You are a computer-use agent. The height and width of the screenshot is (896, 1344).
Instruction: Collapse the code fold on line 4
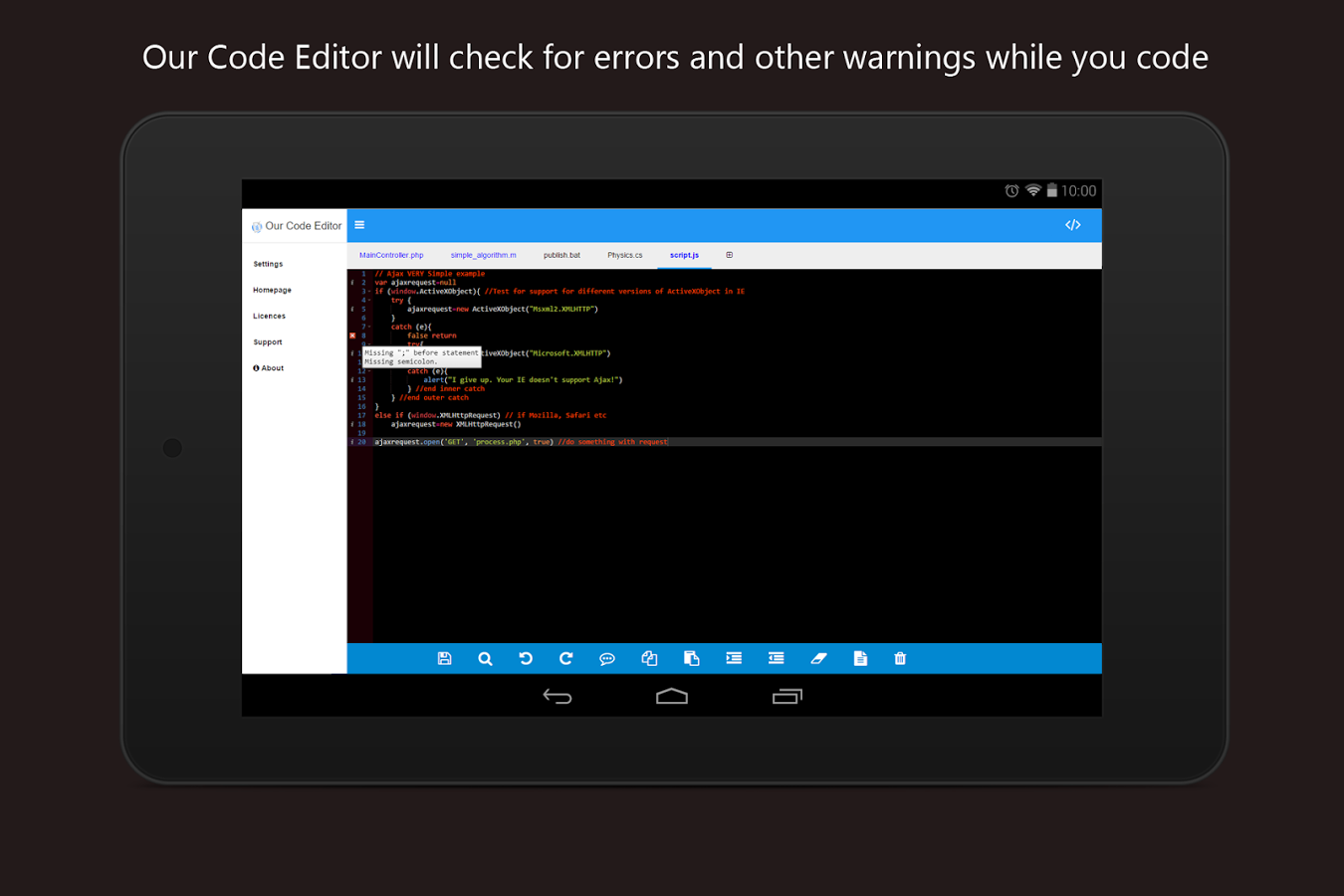pos(369,301)
